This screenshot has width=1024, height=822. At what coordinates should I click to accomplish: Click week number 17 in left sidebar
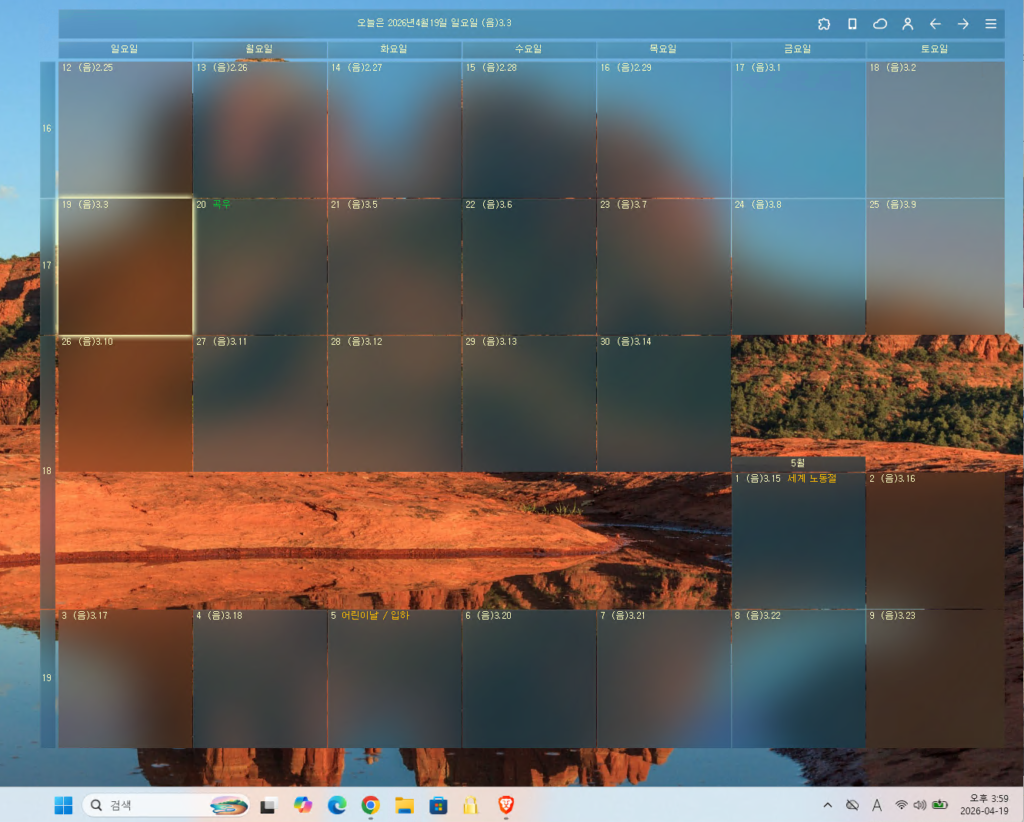(47, 266)
